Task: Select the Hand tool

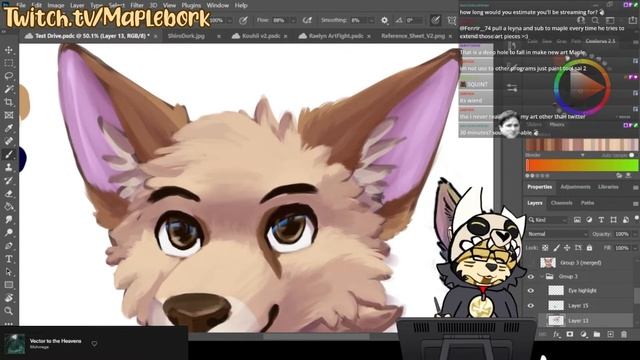Action: pos(9,298)
